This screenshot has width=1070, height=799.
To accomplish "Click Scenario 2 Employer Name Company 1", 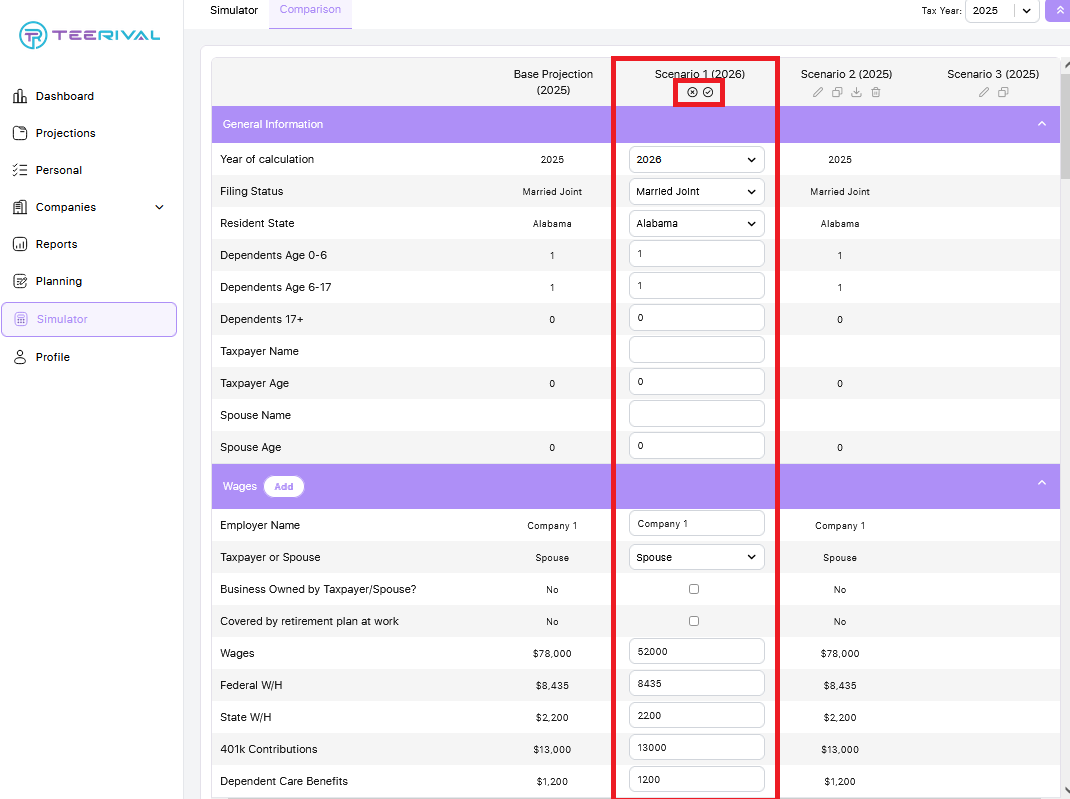I will [840, 526].
